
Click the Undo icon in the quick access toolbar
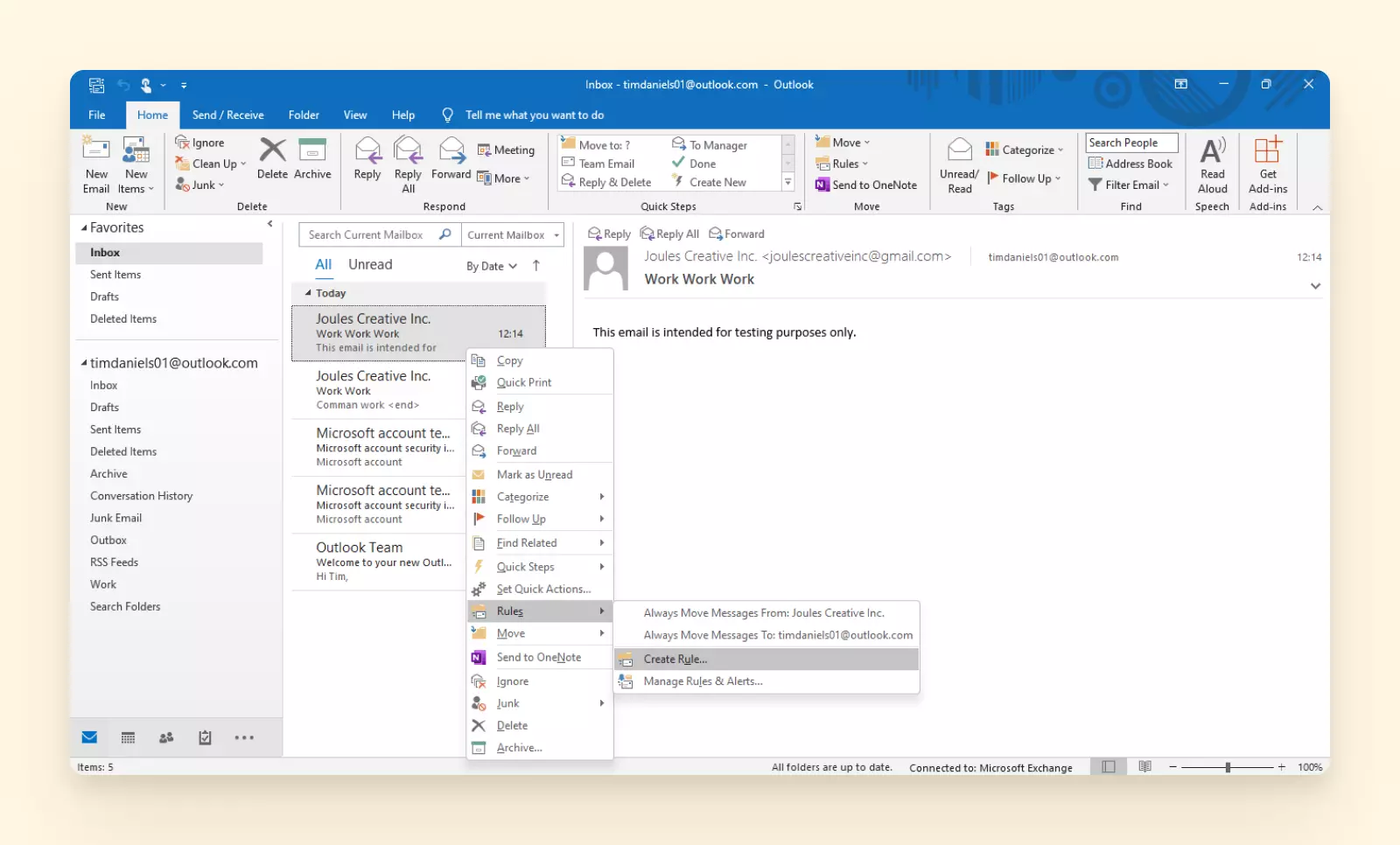click(123, 85)
